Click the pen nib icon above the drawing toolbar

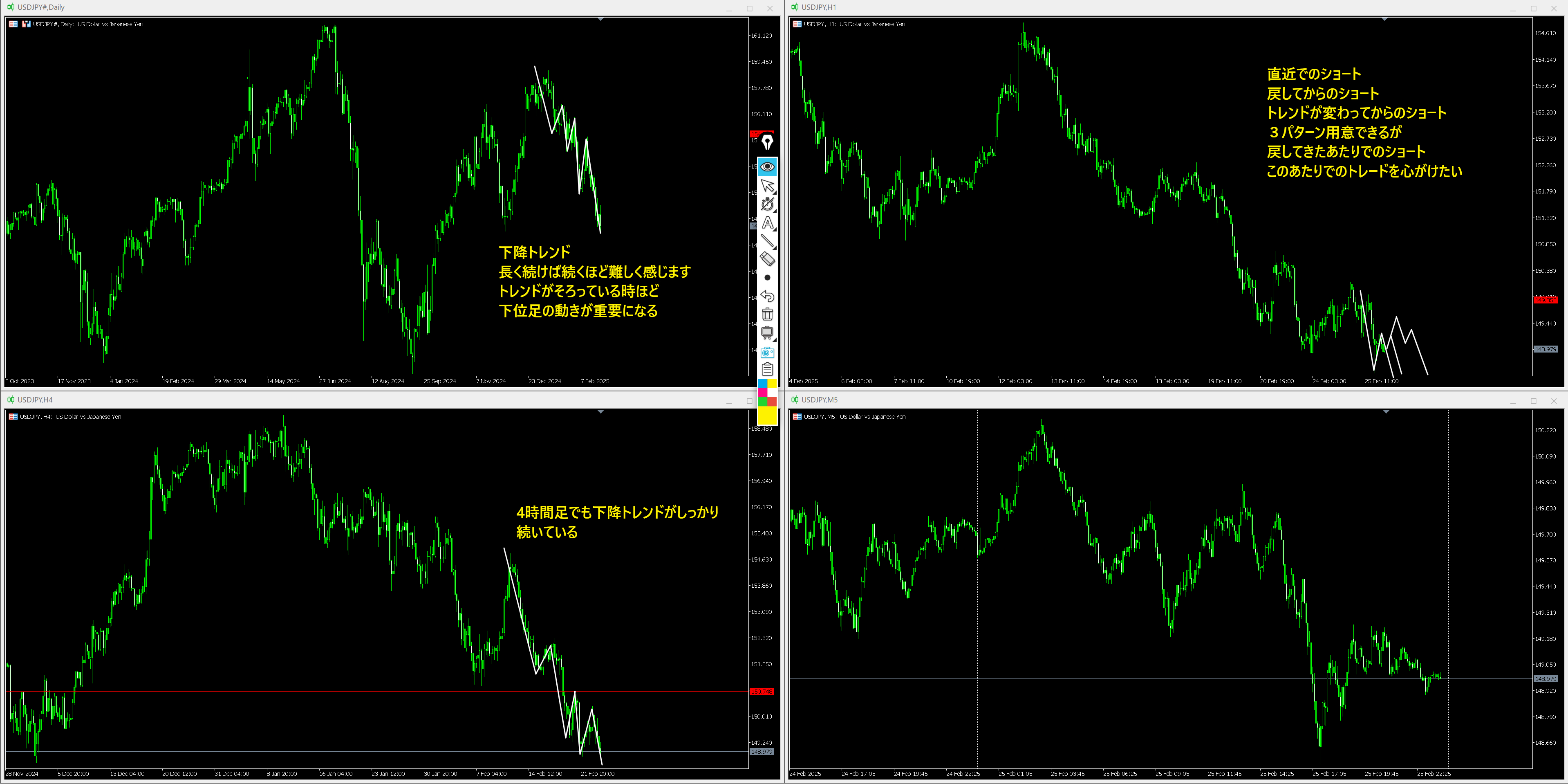click(x=767, y=142)
